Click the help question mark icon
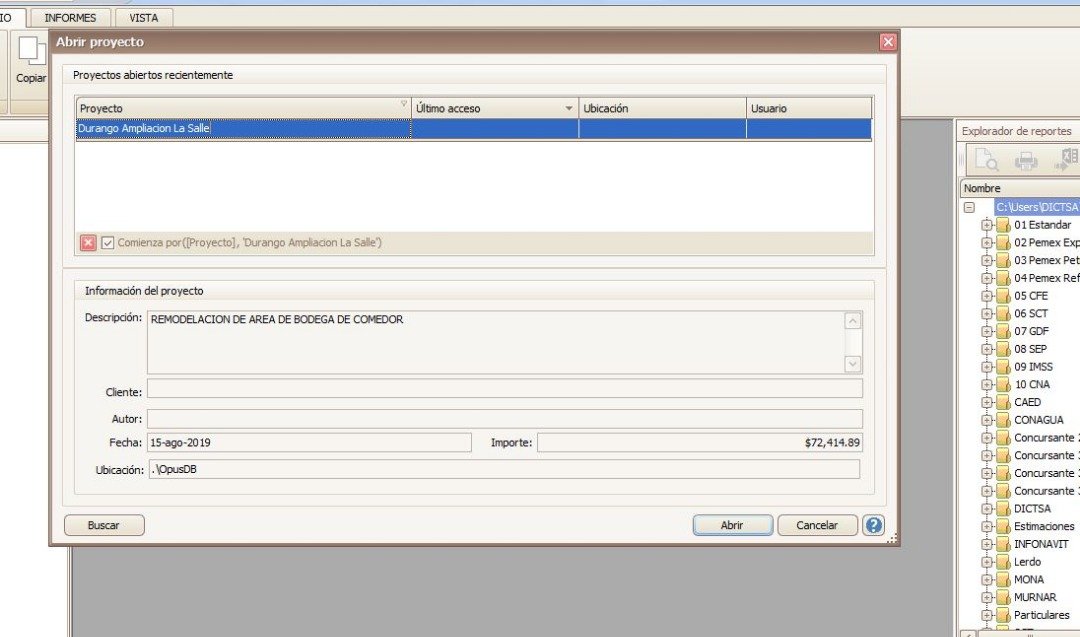Image resolution: width=1080 pixels, height=637 pixels. tap(874, 525)
